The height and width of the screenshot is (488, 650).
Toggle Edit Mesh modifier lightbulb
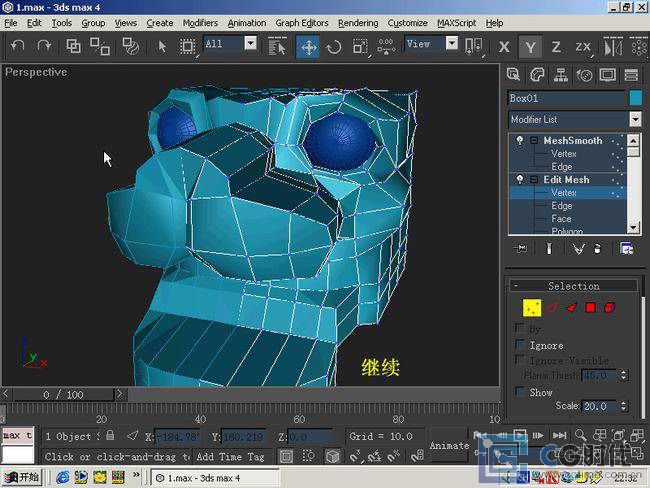(519, 180)
